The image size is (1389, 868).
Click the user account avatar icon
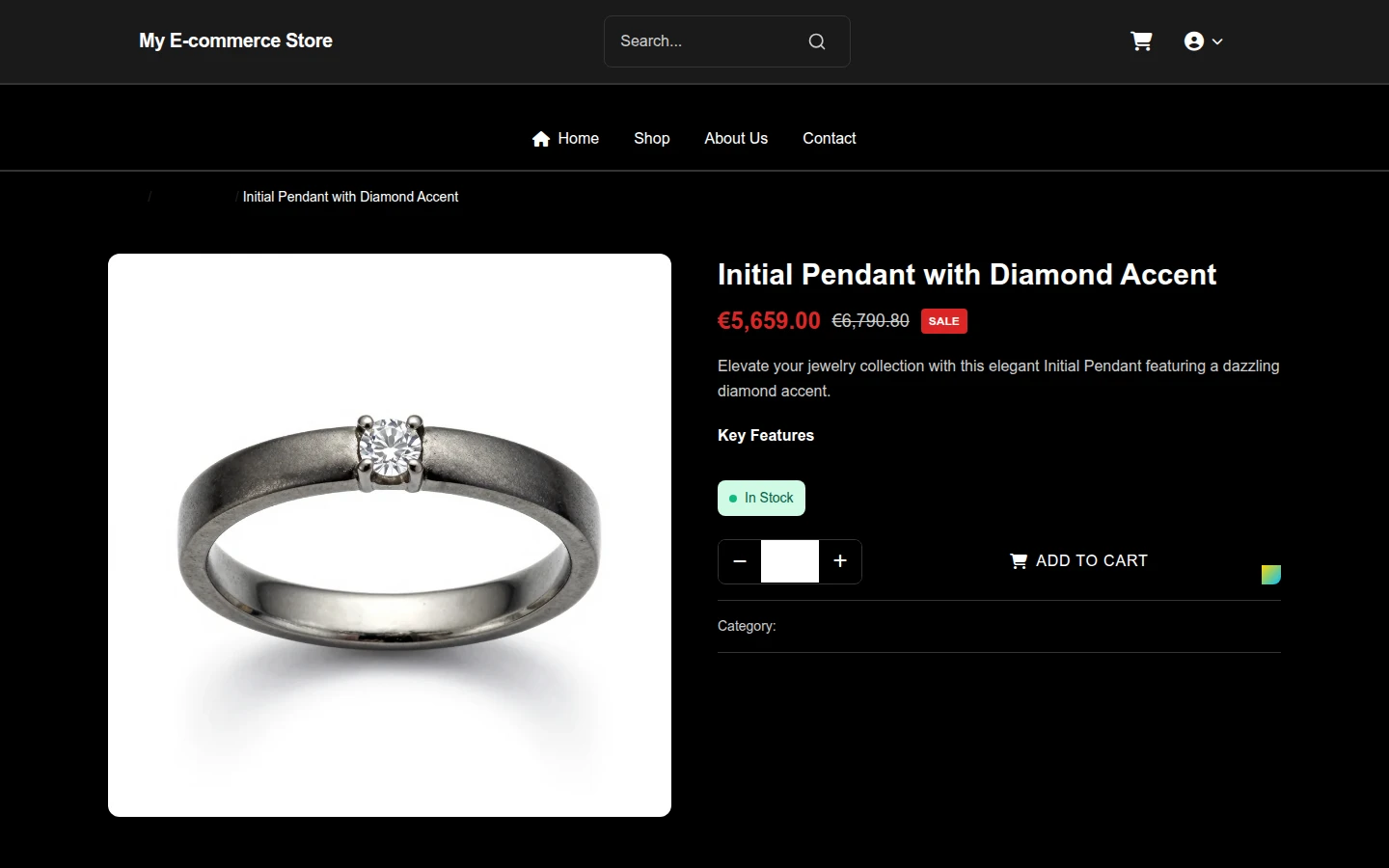point(1194,41)
